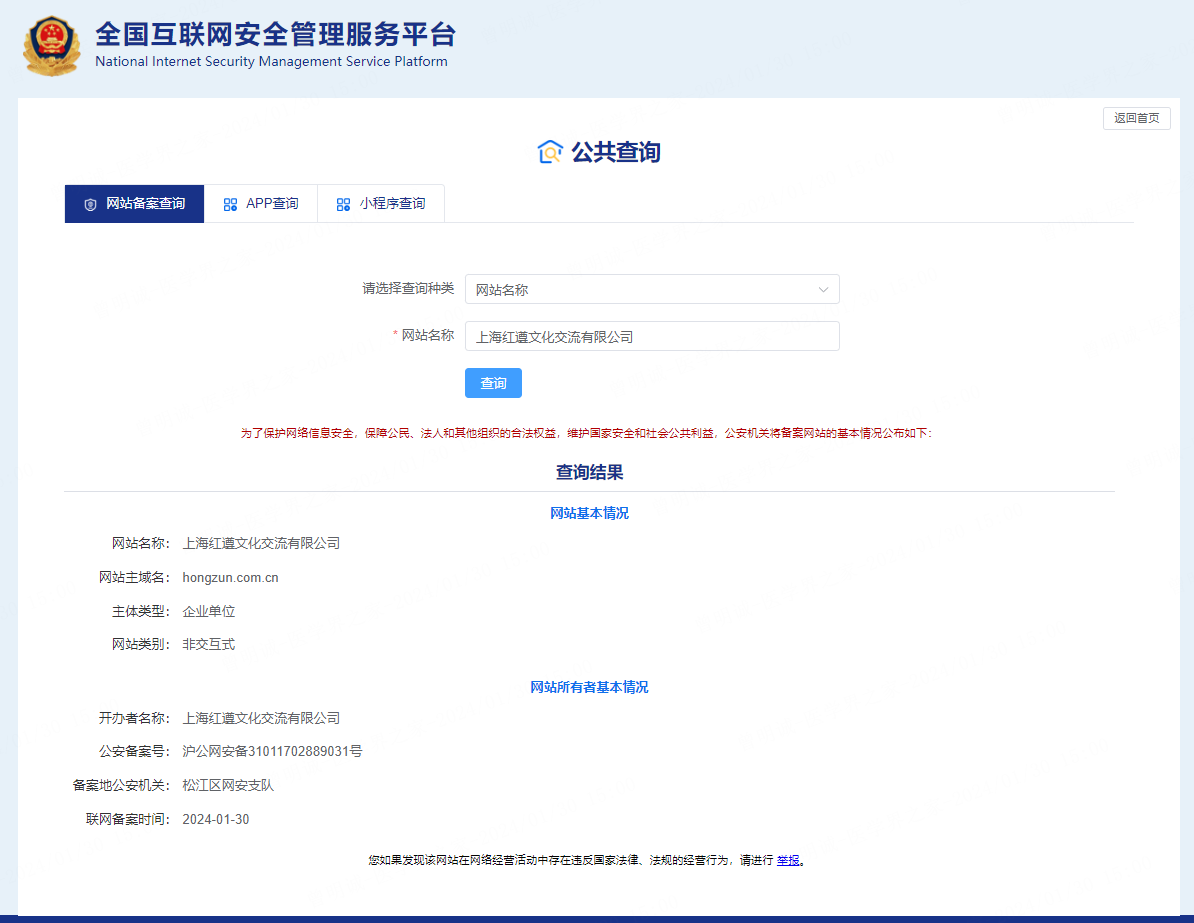Click the 查询结果 heading
This screenshot has height=923, width=1194.
(589, 472)
